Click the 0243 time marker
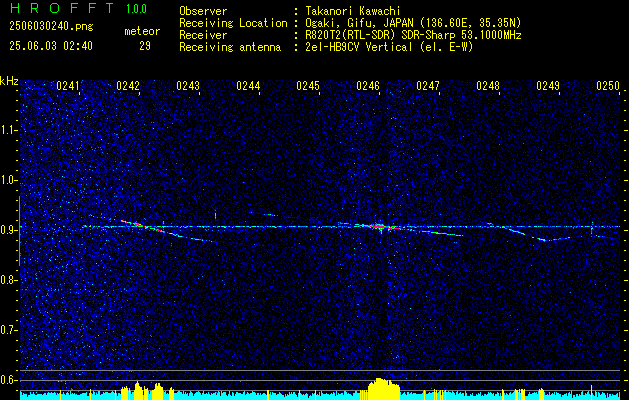 tap(188, 86)
